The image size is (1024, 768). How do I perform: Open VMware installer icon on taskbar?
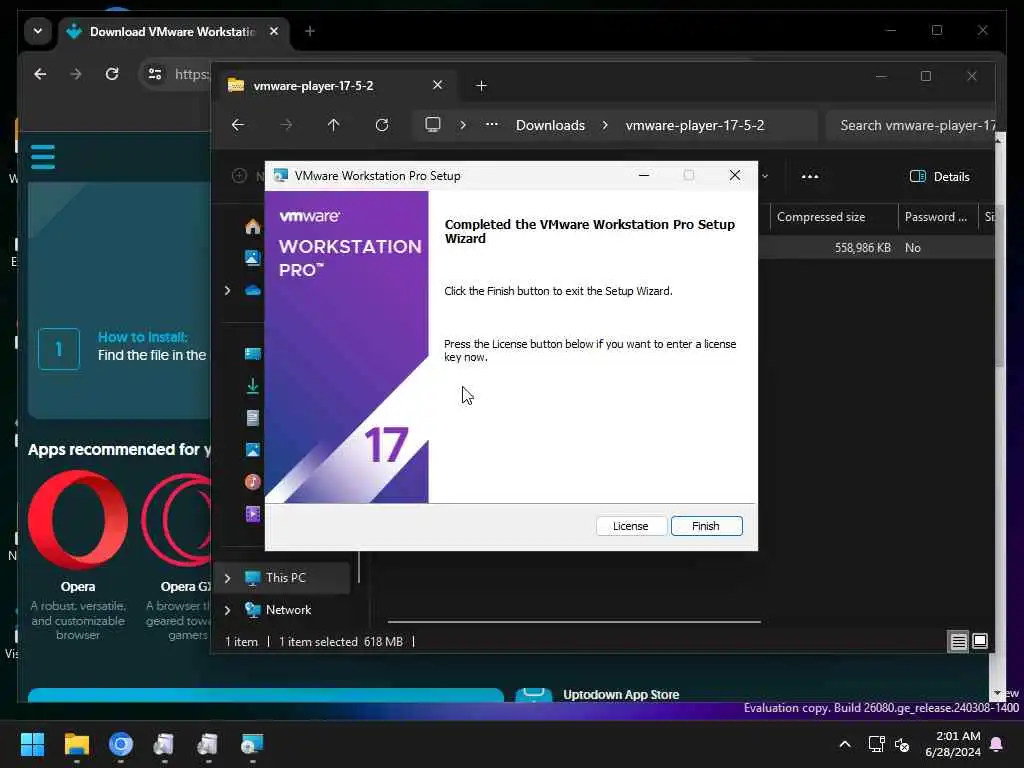point(251,744)
